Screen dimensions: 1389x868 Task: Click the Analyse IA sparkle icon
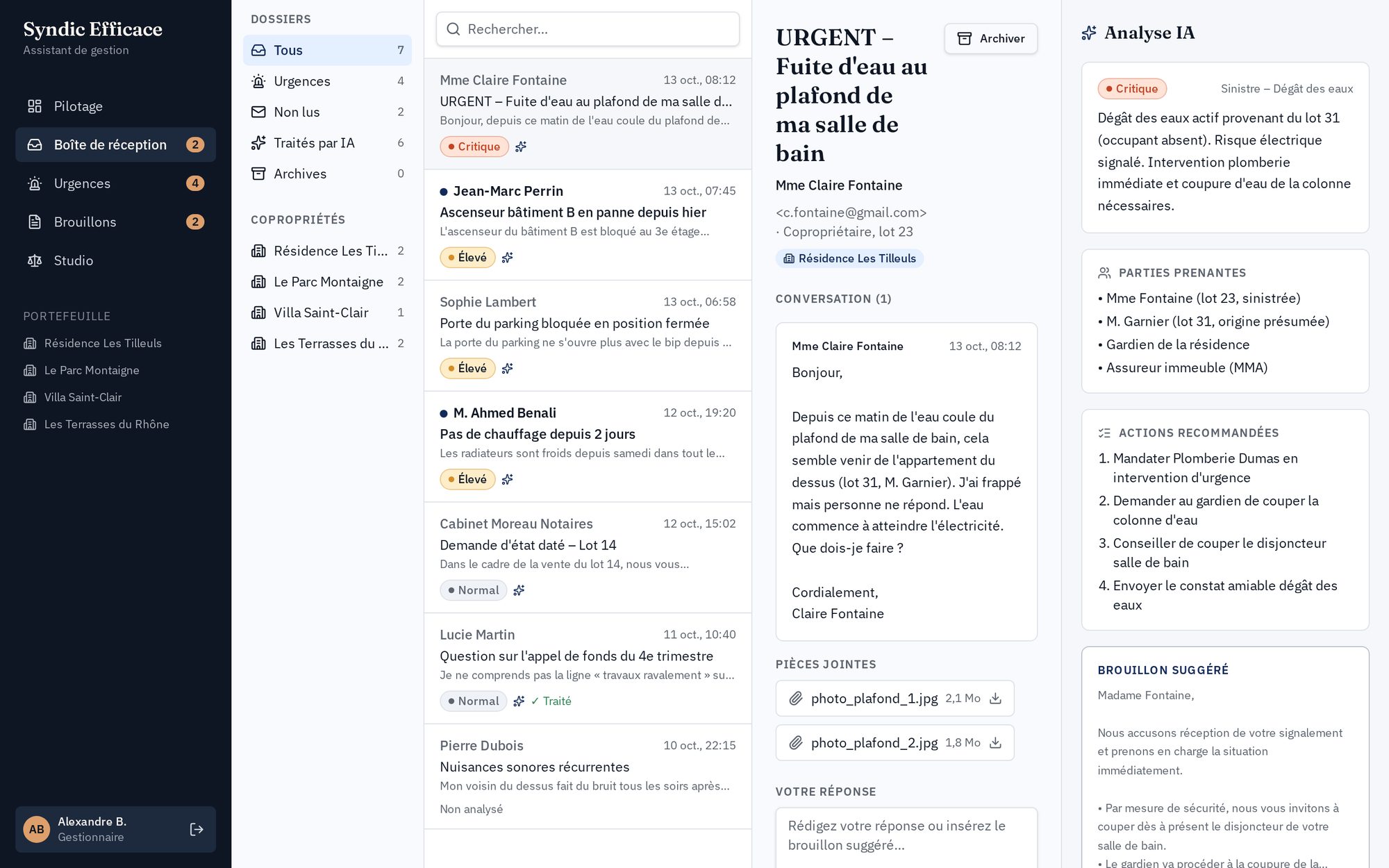[1089, 33]
